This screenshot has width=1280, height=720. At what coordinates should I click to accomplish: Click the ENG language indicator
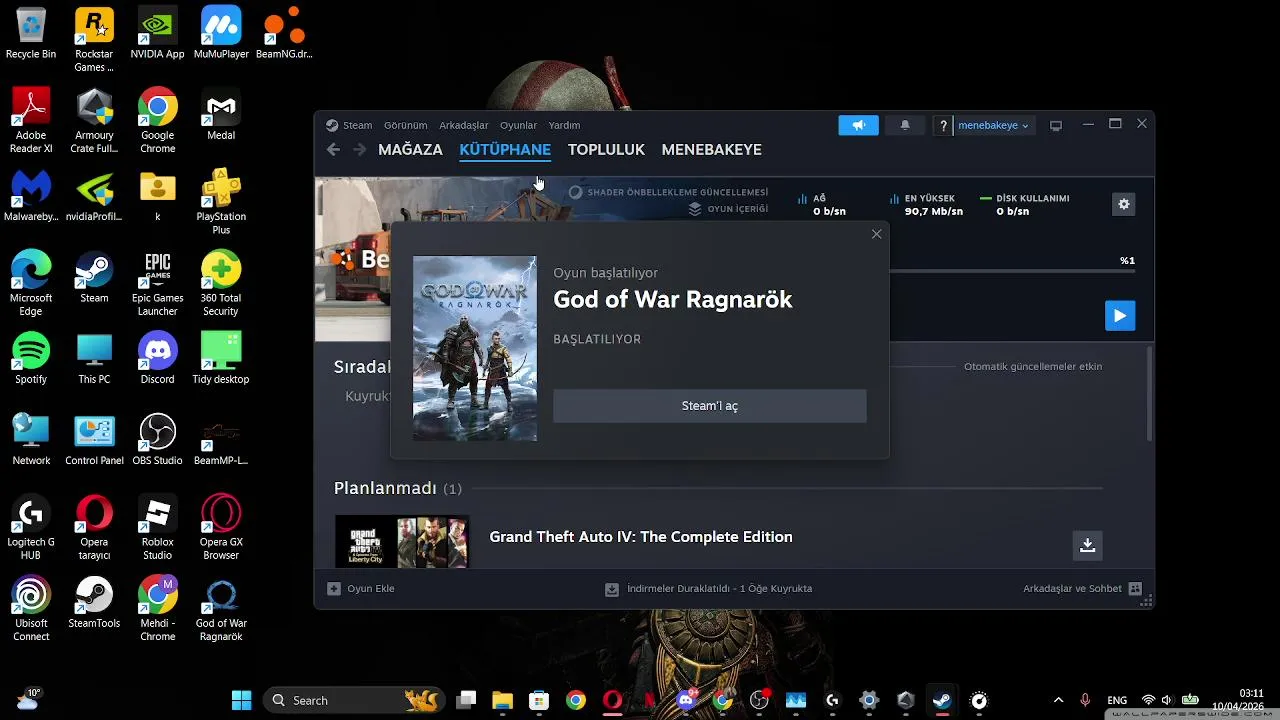pyautogui.click(x=1117, y=700)
